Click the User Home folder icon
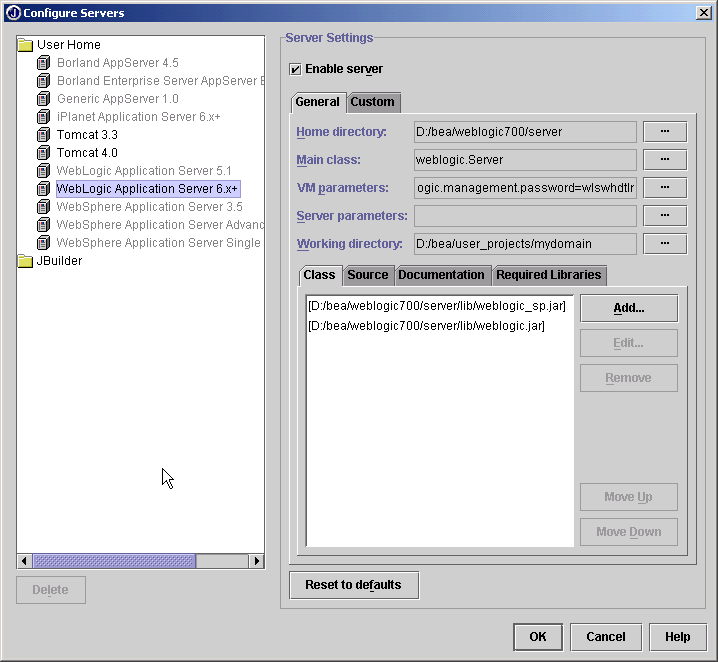Viewport: 718px width, 662px height. [26, 45]
